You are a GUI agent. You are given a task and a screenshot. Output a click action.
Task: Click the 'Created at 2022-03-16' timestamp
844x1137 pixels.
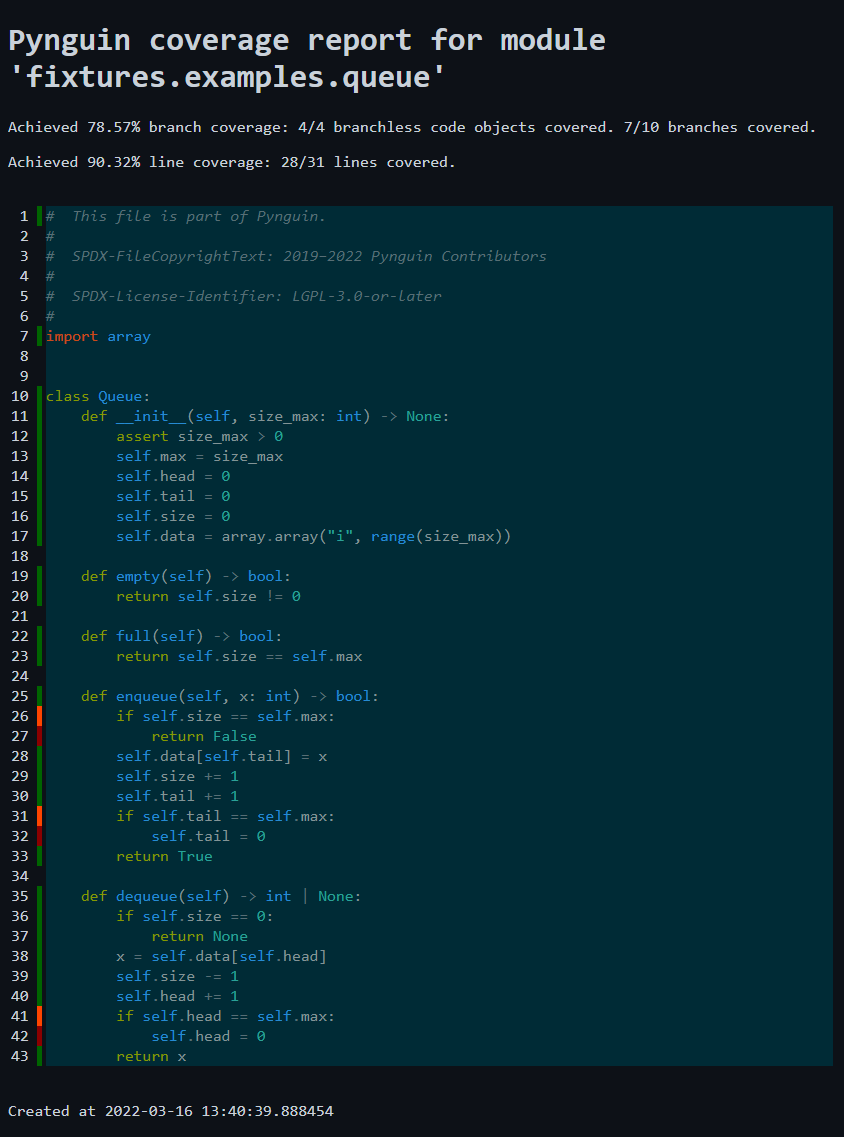point(171,1111)
